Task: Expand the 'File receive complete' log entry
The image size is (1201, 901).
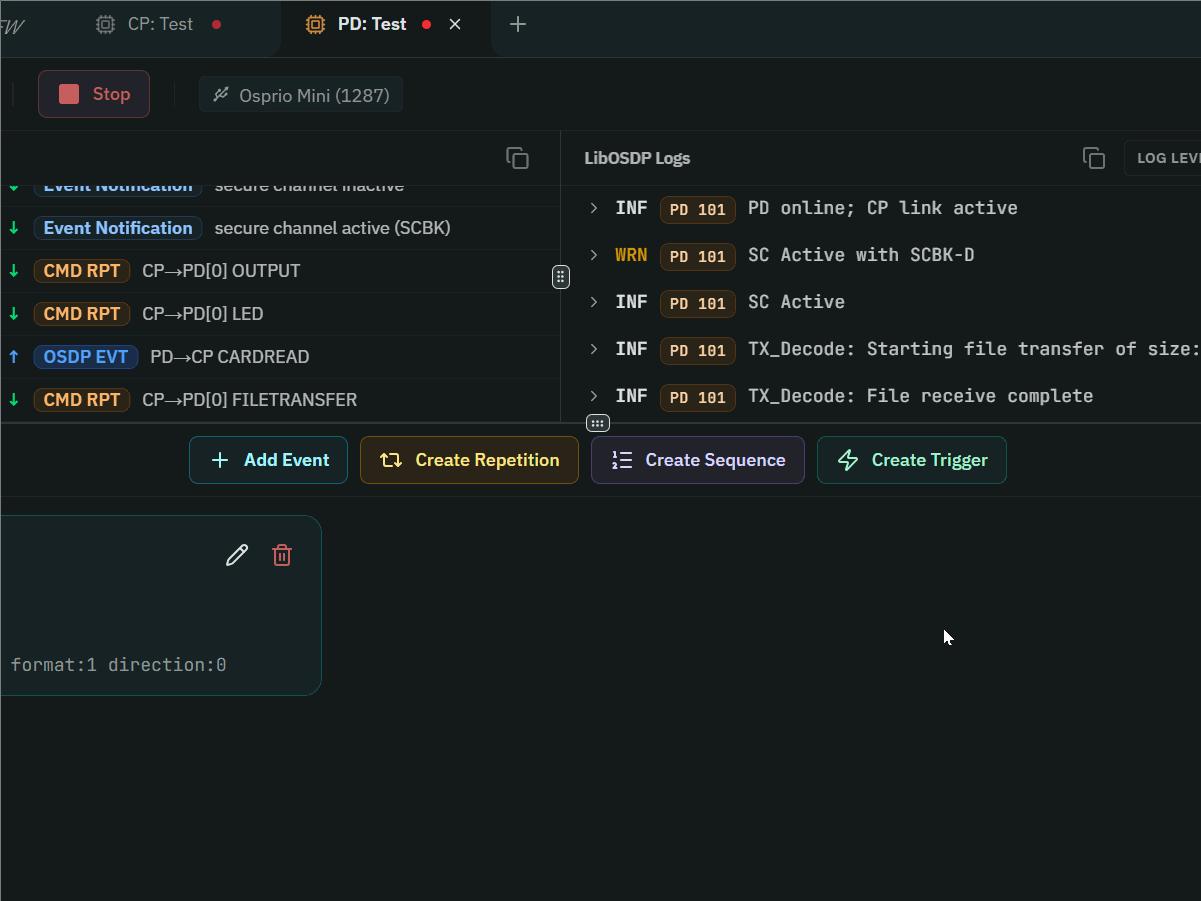Action: [x=593, y=396]
